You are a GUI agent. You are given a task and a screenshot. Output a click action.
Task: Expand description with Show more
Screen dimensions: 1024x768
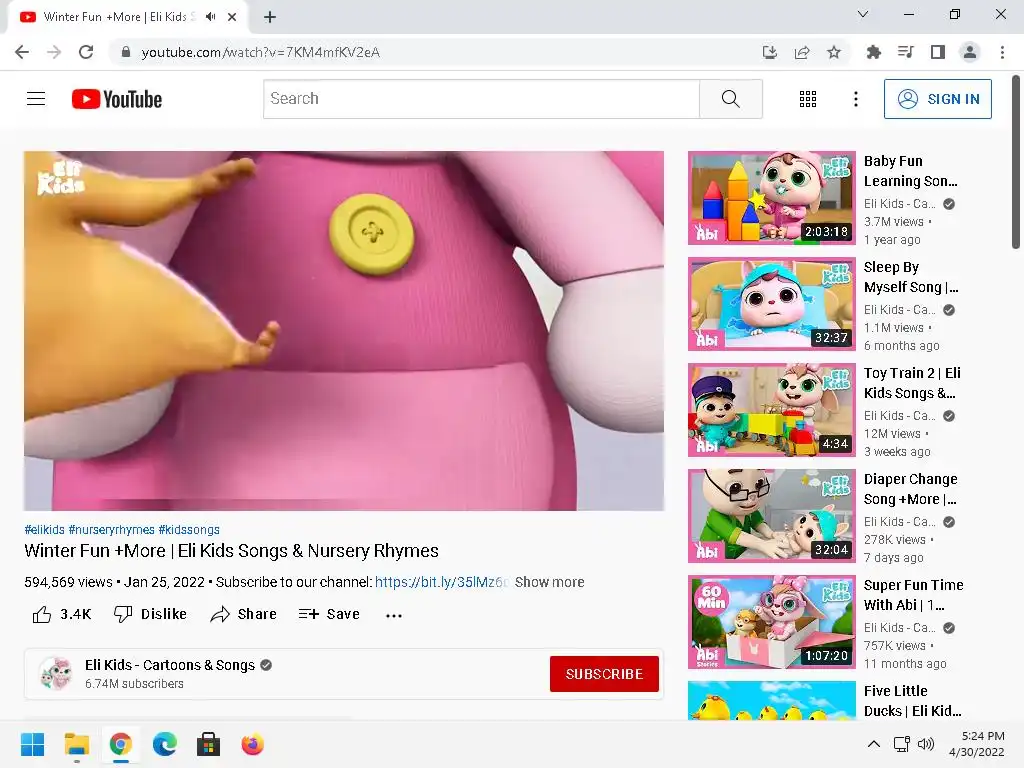(549, 582)
